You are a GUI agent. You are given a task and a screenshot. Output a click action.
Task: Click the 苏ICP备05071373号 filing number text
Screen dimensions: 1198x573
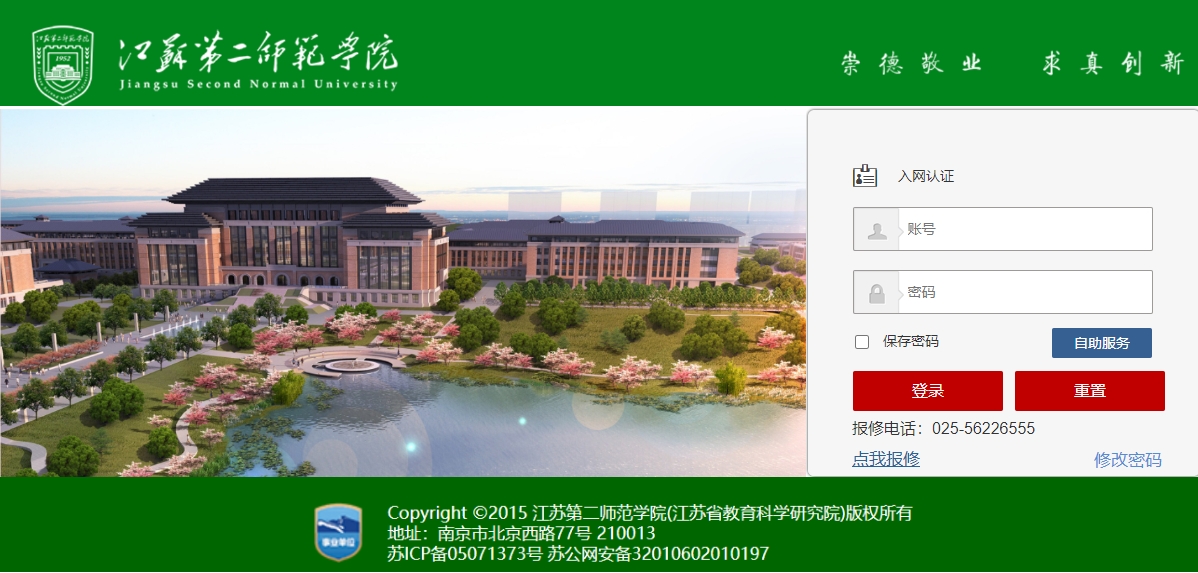[x=465, y=553]
